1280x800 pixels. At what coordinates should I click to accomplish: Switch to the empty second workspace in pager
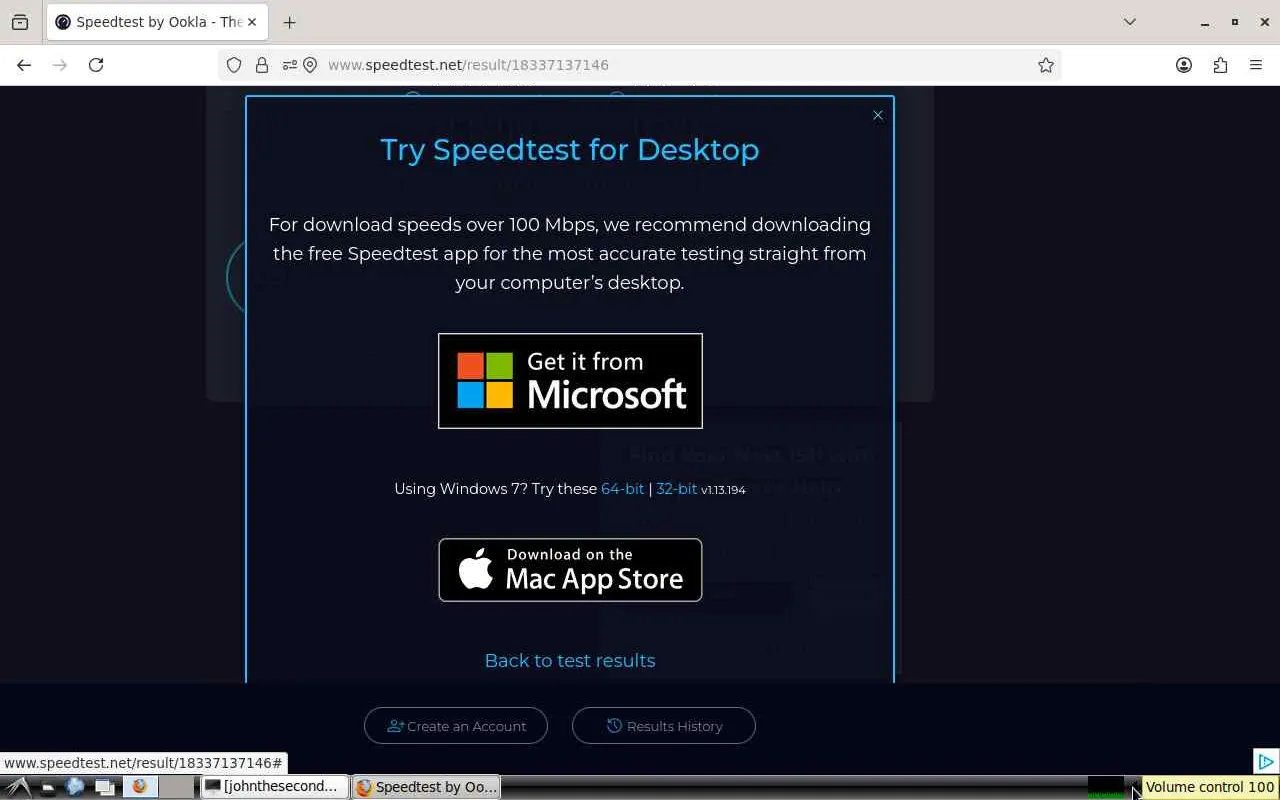pos(177,787)
